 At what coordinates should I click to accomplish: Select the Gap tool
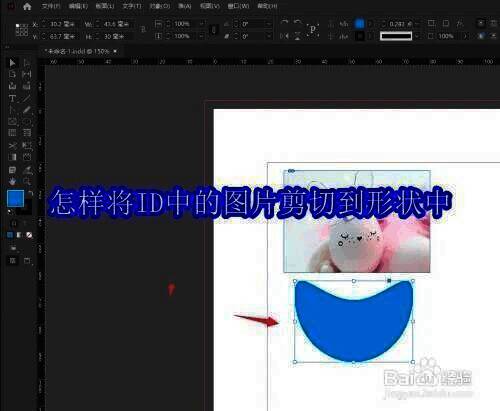pyautogui.click(x=27, y=74)
